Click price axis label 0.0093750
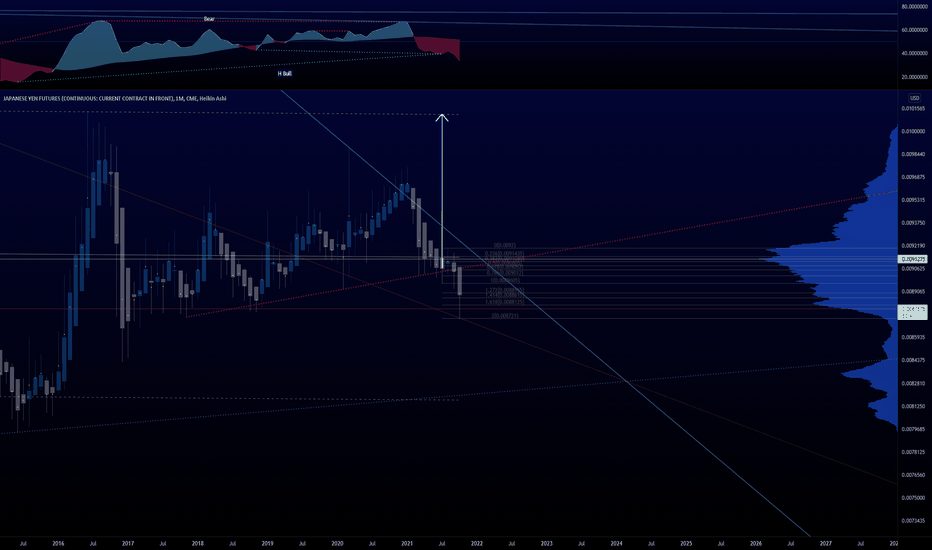The image size is (932, 550). (913, 223)
